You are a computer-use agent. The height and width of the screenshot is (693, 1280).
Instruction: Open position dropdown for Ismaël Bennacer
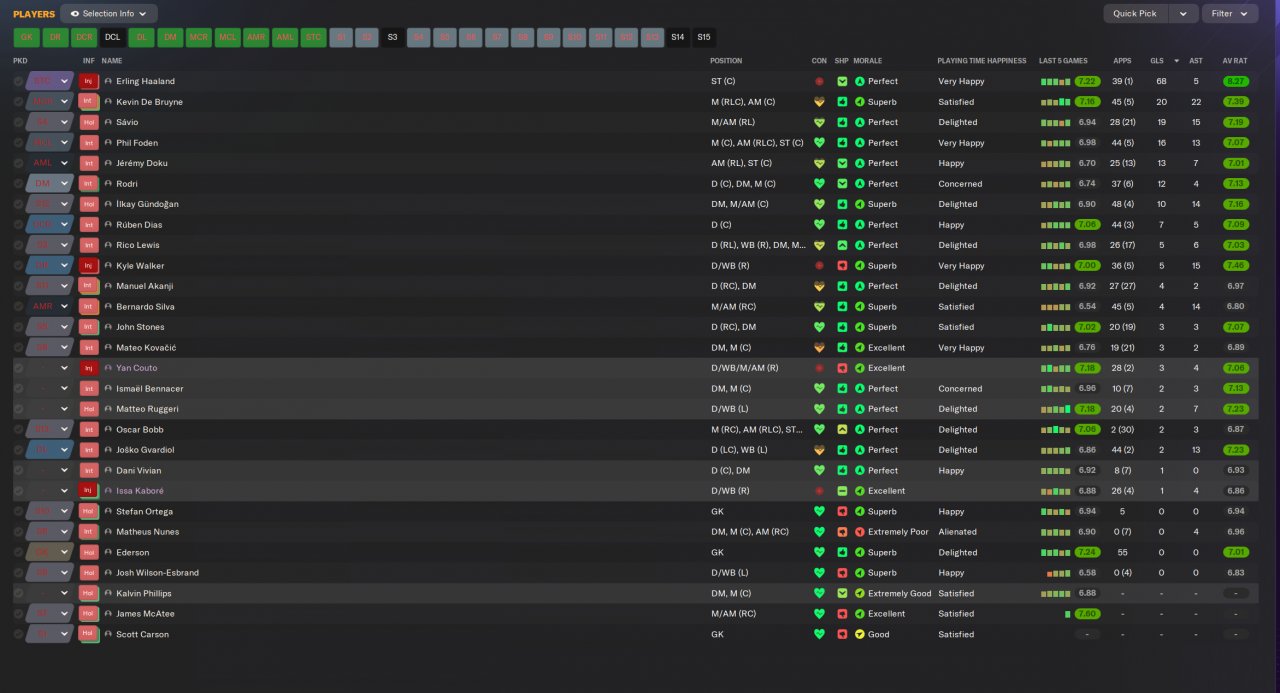tap(65, 389)
